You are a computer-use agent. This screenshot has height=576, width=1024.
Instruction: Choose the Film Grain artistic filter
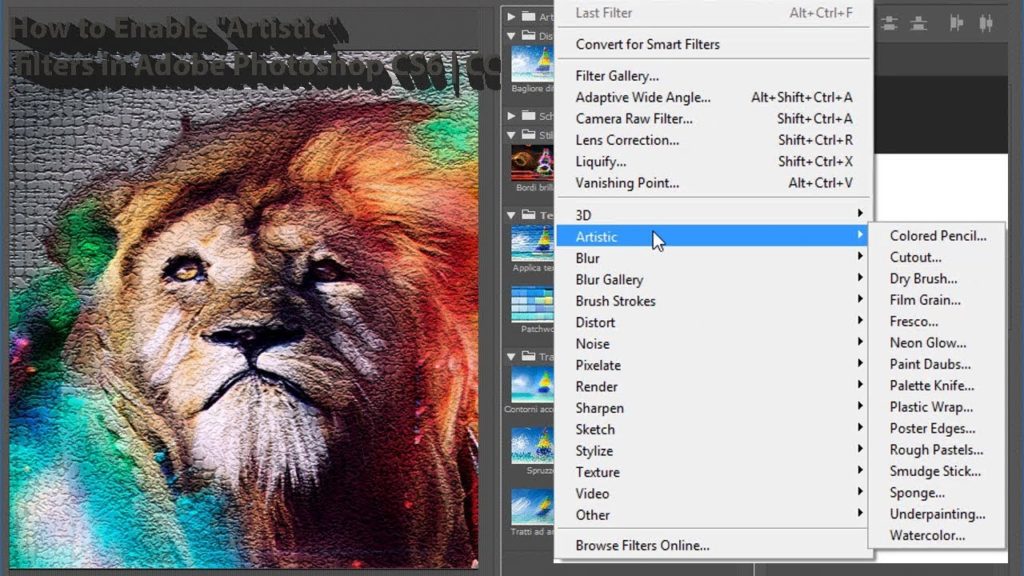point(937,300)
